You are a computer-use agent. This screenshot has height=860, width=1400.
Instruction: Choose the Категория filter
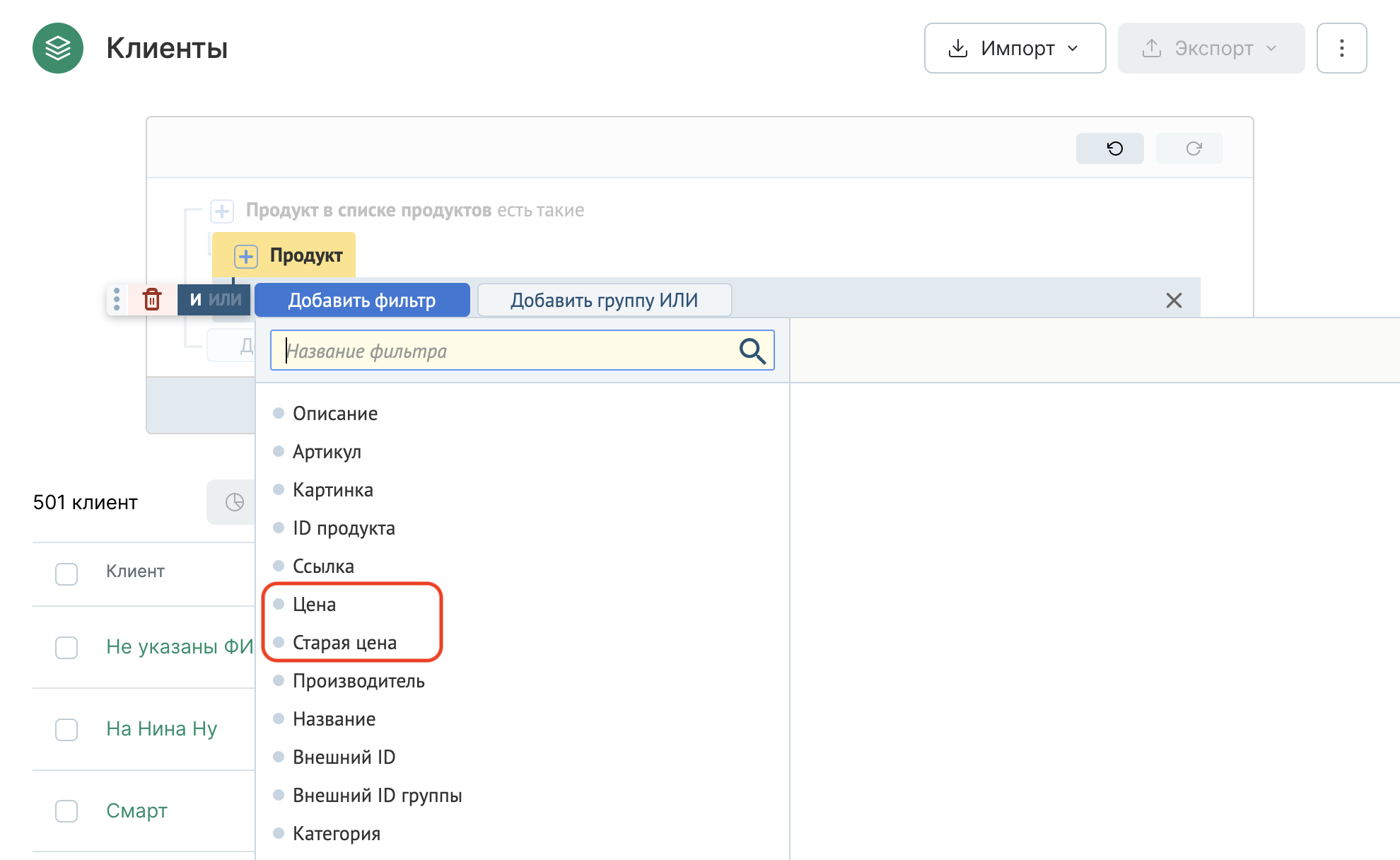point(337,834)
